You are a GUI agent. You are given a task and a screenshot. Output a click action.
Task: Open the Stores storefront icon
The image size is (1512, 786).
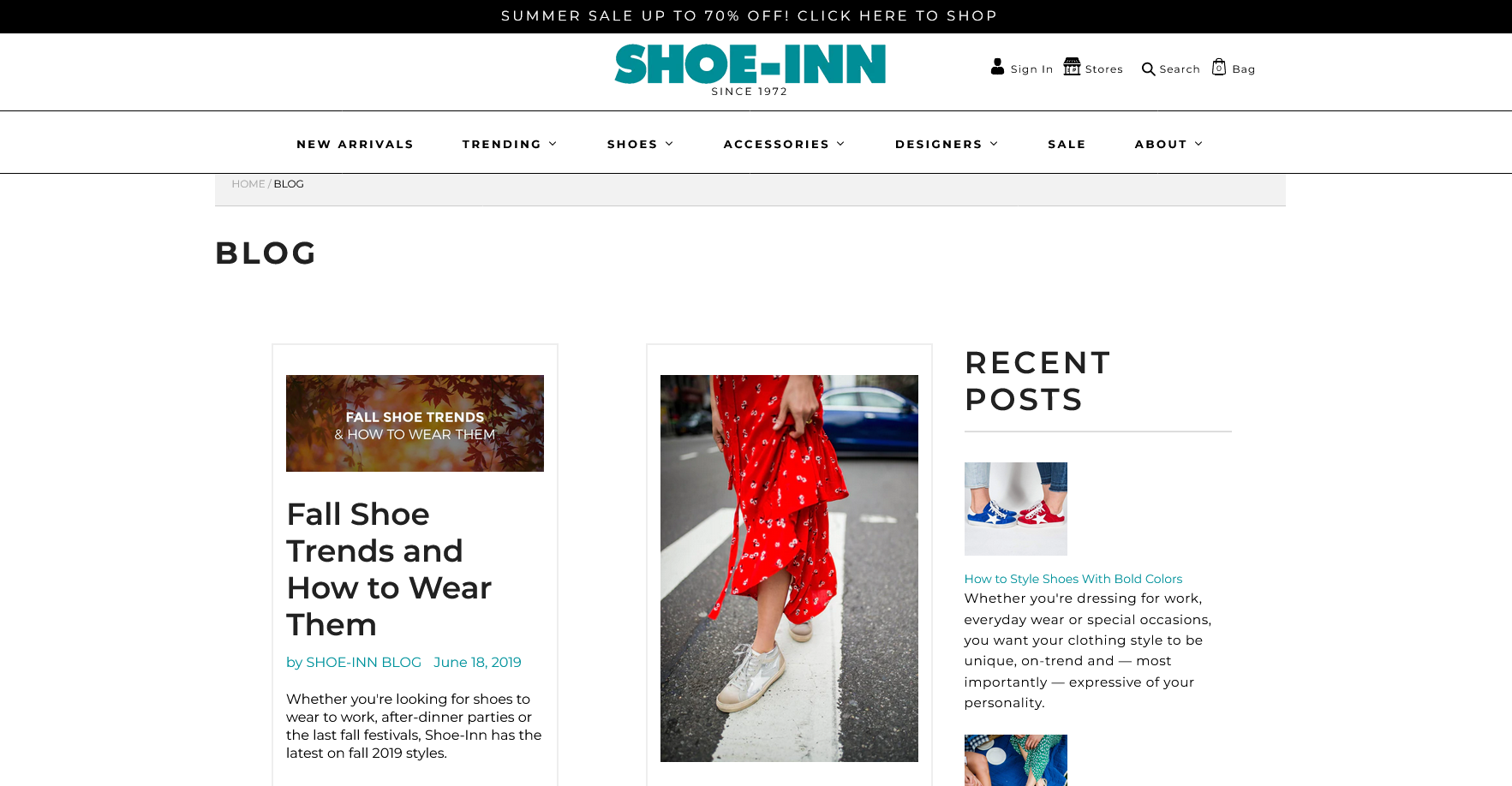pos(1072,67)
